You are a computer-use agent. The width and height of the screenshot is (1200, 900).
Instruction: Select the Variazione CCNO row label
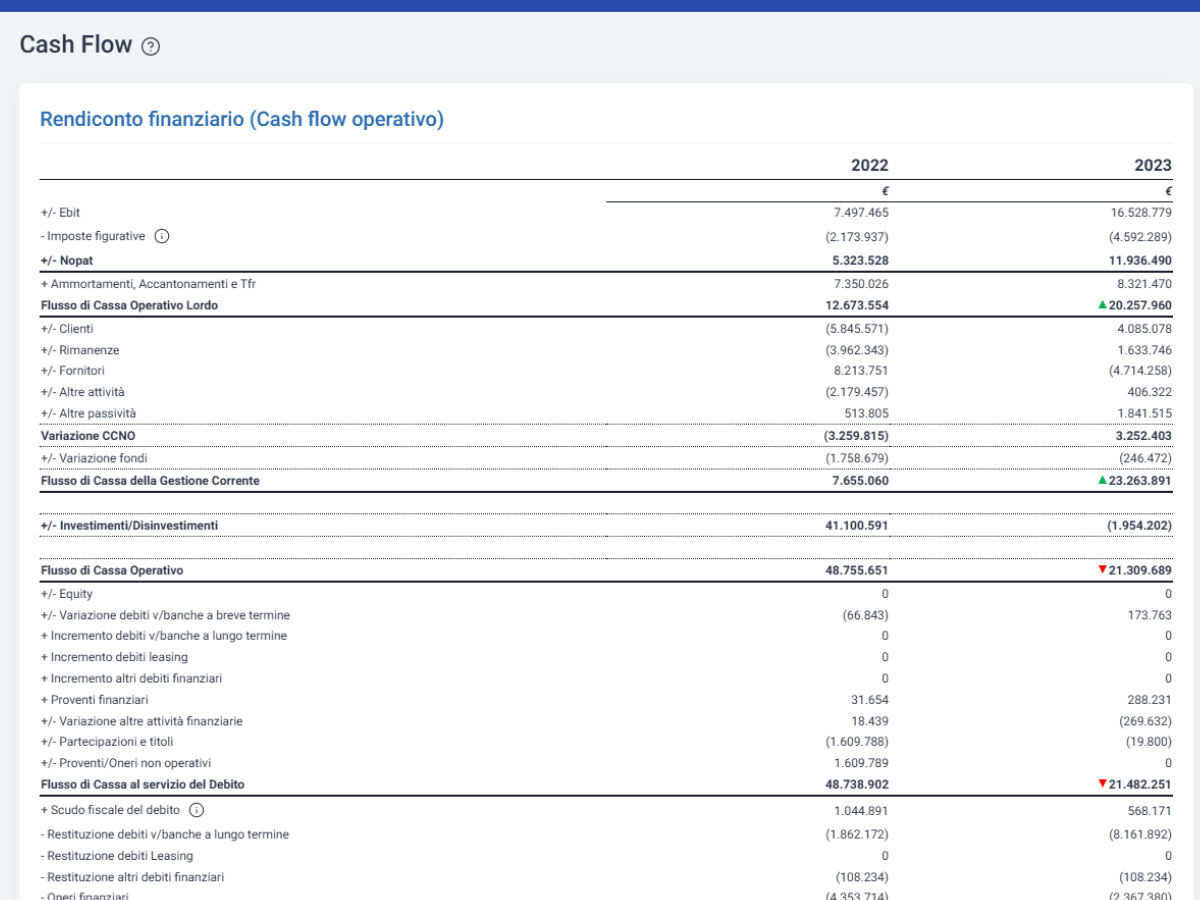(88, 436)
